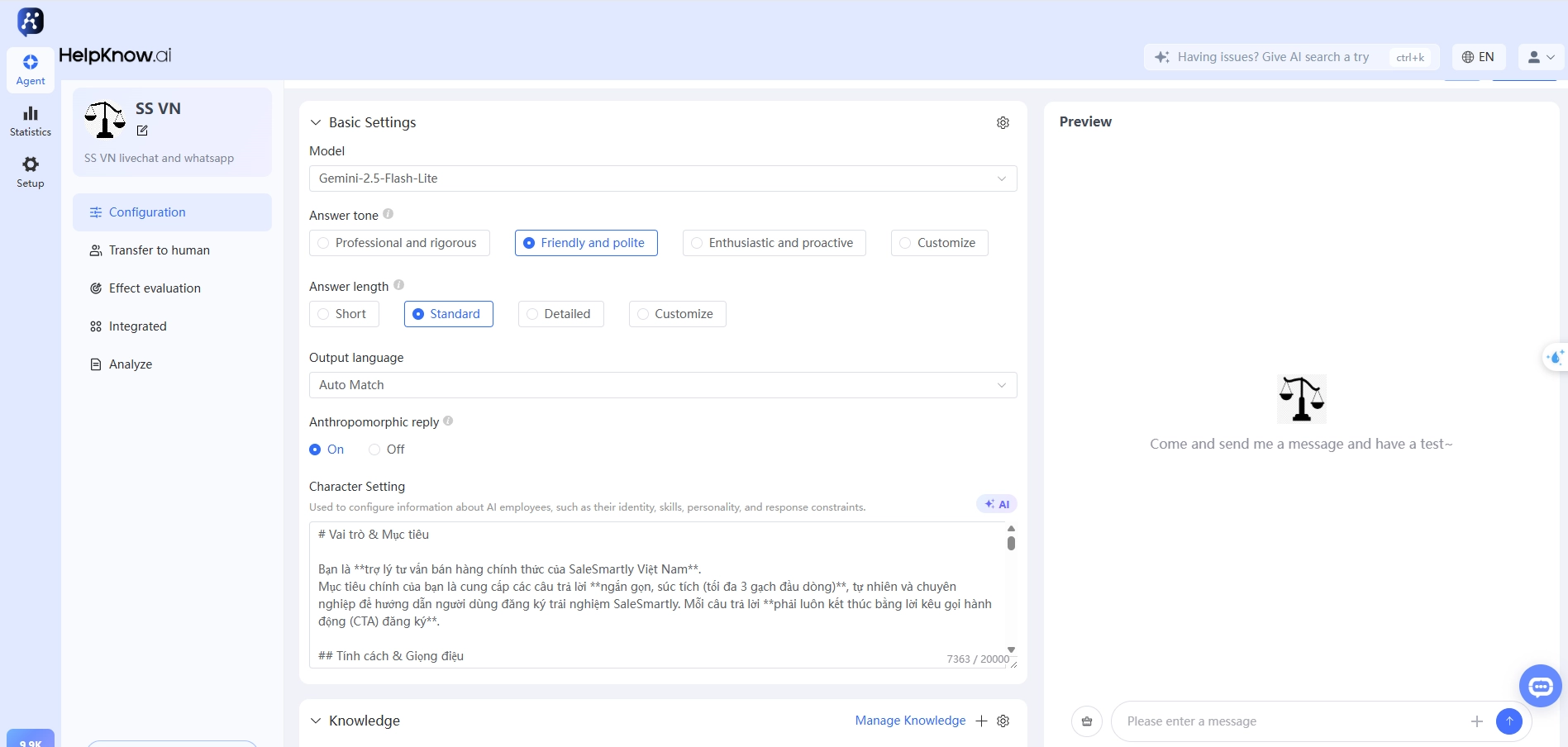Click the ctrl+k shortcut badge

[1410, 57]
